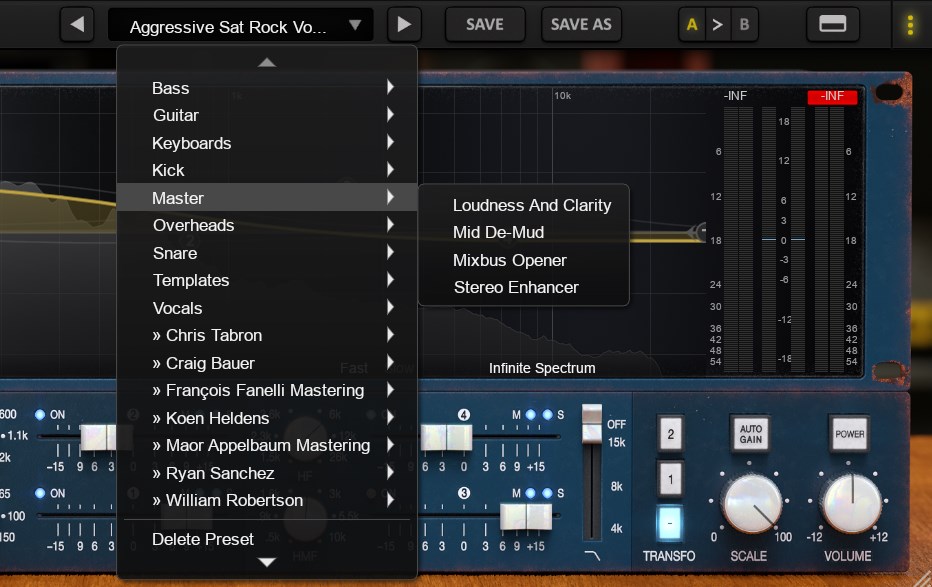Toggle the POWER switch
The image size is (932, 587).
coord(850,435)
